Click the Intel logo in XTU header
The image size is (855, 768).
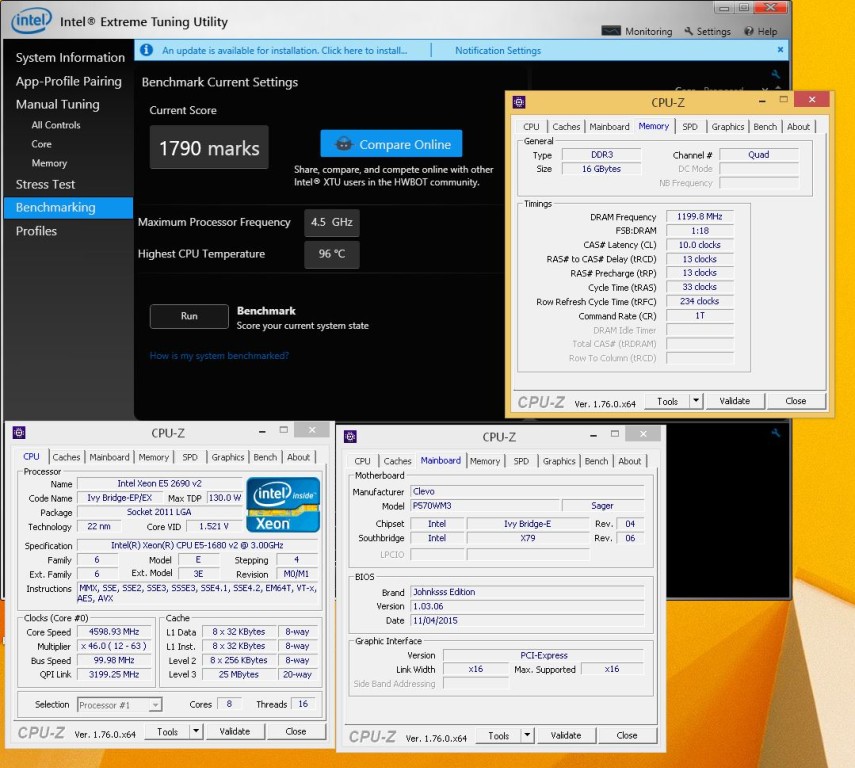pos(32,21)
